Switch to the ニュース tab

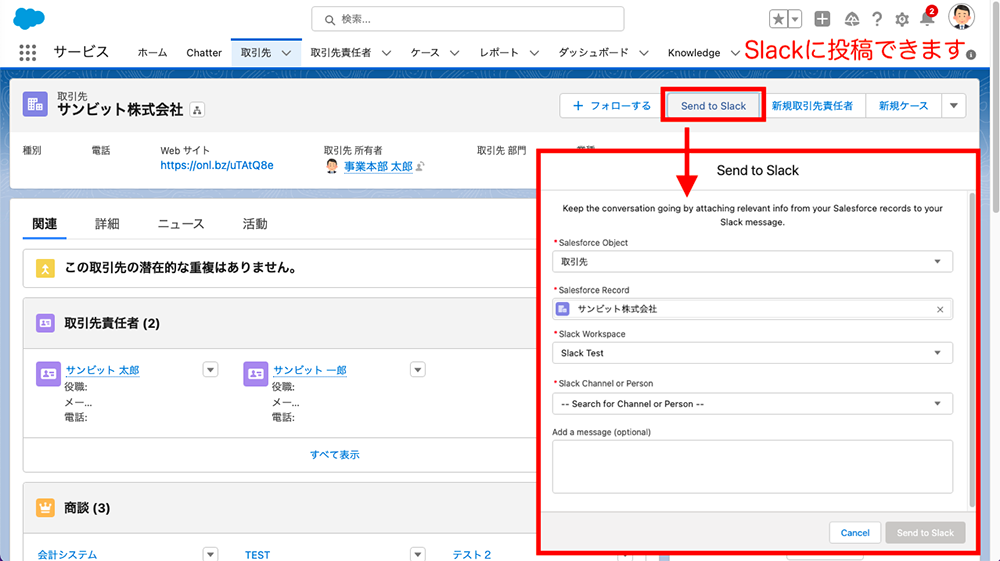[x=181, y=224]
